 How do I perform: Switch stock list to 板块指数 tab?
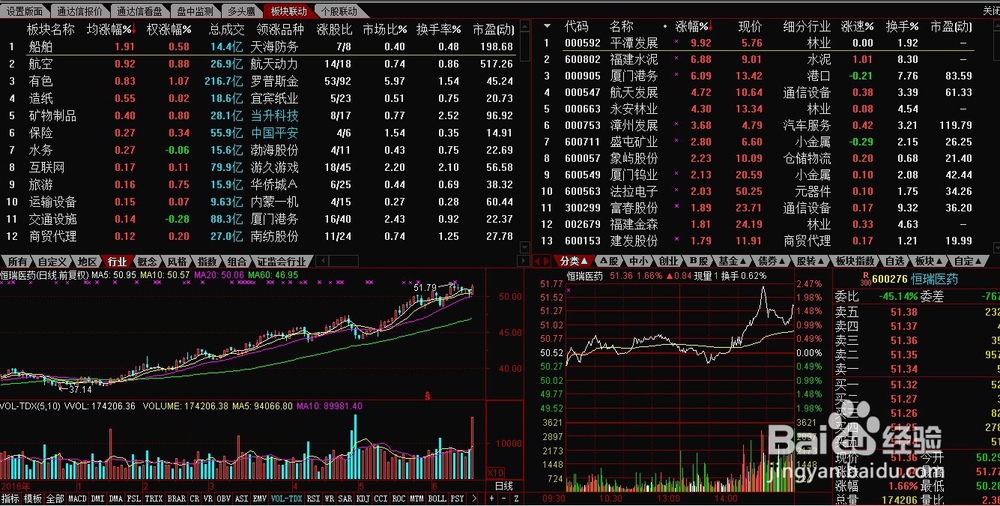coord(855,261)
